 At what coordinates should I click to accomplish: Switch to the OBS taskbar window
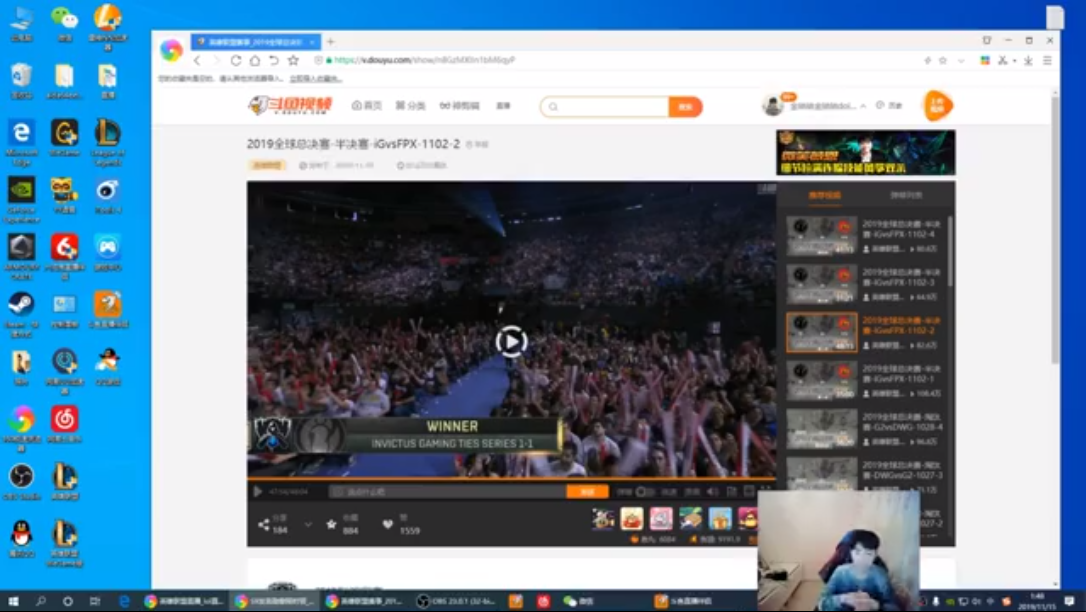456,601
